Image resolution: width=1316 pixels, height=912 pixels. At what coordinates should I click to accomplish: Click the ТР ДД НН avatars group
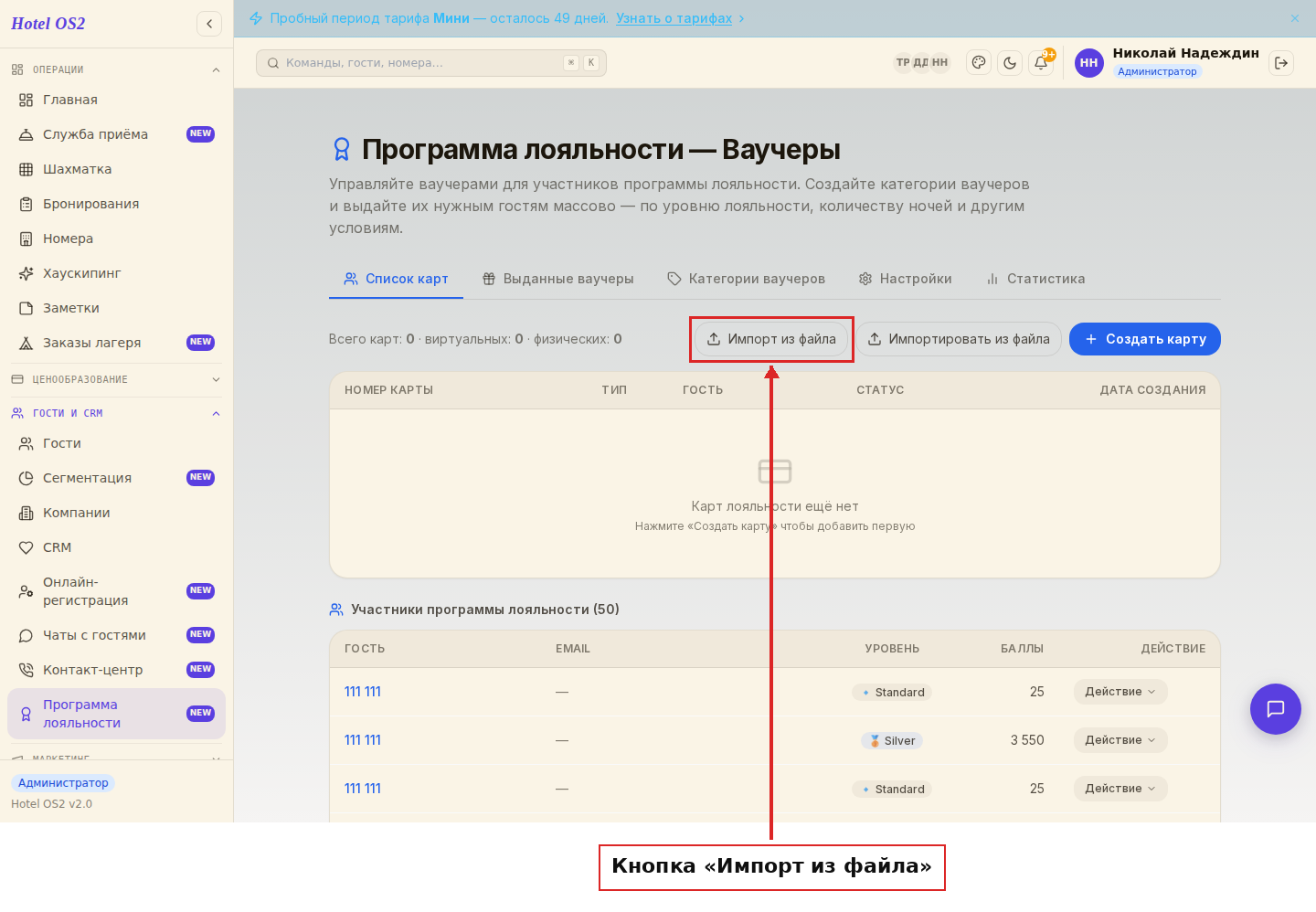point(922,63)
